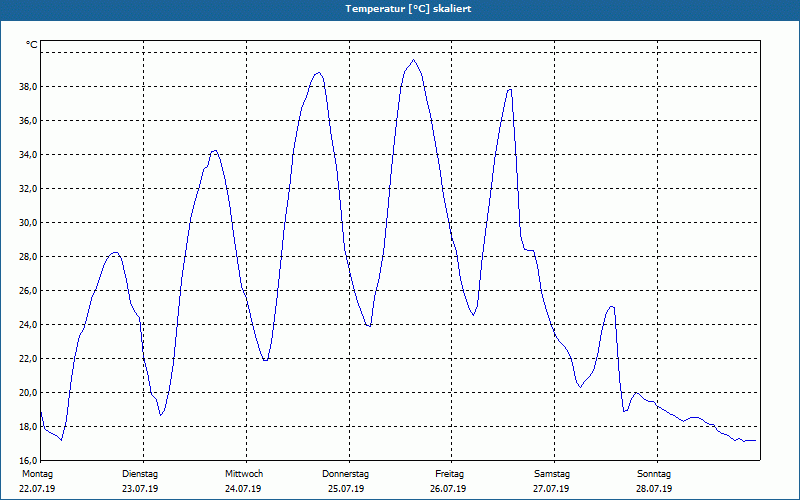Click the Sonntag day label
This screenshot has width=800, height=500.
tap(654, 474)
